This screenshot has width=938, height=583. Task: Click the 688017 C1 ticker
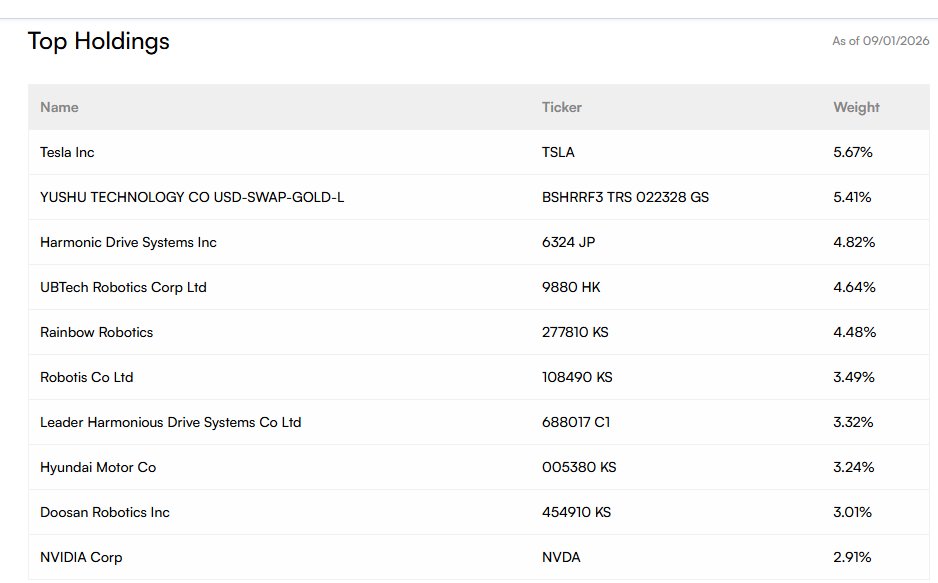coord(576,422)
